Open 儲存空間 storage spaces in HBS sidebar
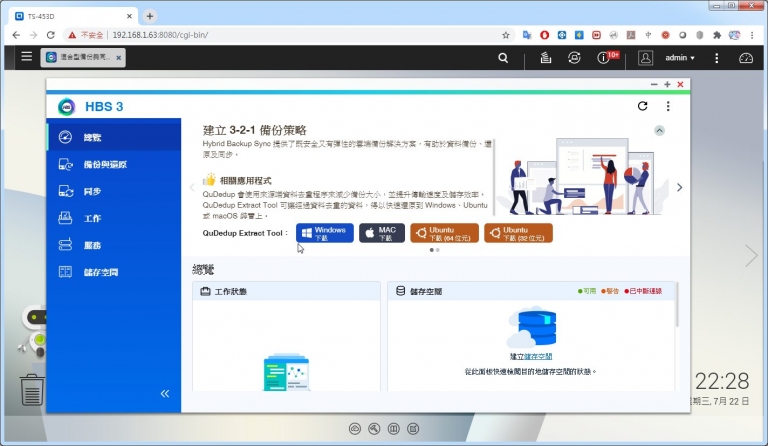 click(114, 272)
